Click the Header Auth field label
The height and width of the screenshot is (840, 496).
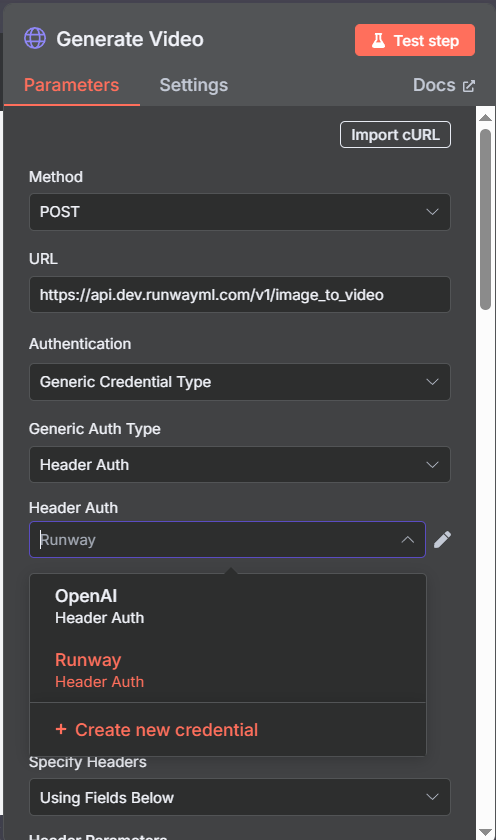pyautogui.click(x=73, y=508)
